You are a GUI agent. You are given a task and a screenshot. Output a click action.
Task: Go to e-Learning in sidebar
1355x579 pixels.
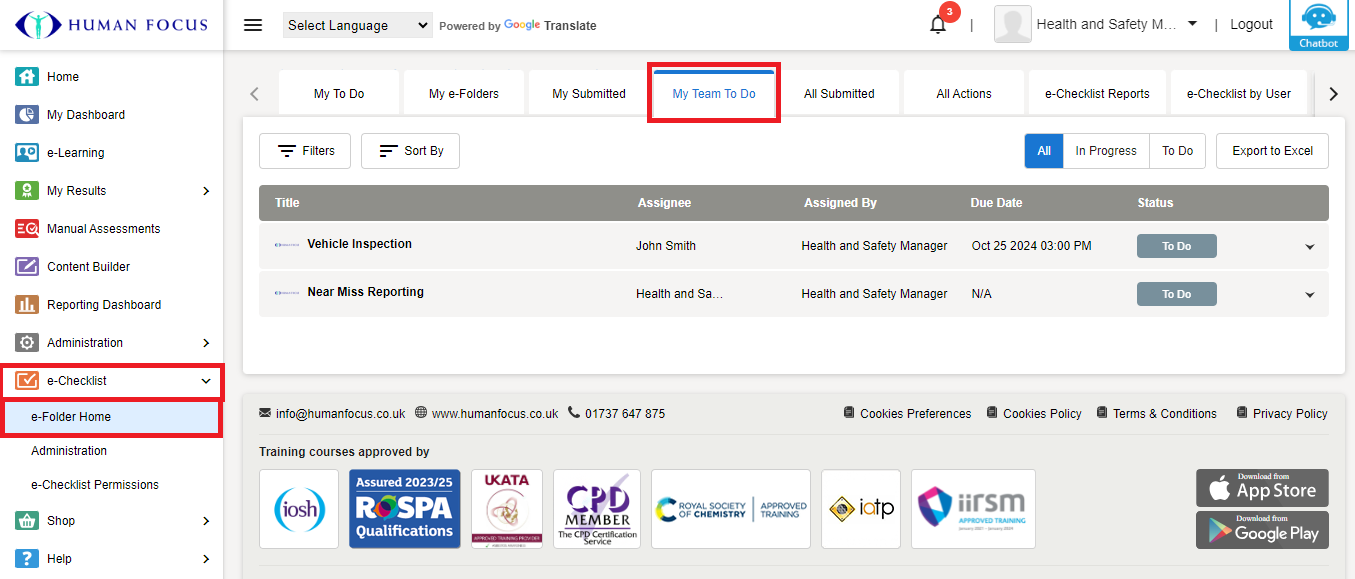pyautogui.click(x=75, y=153)
